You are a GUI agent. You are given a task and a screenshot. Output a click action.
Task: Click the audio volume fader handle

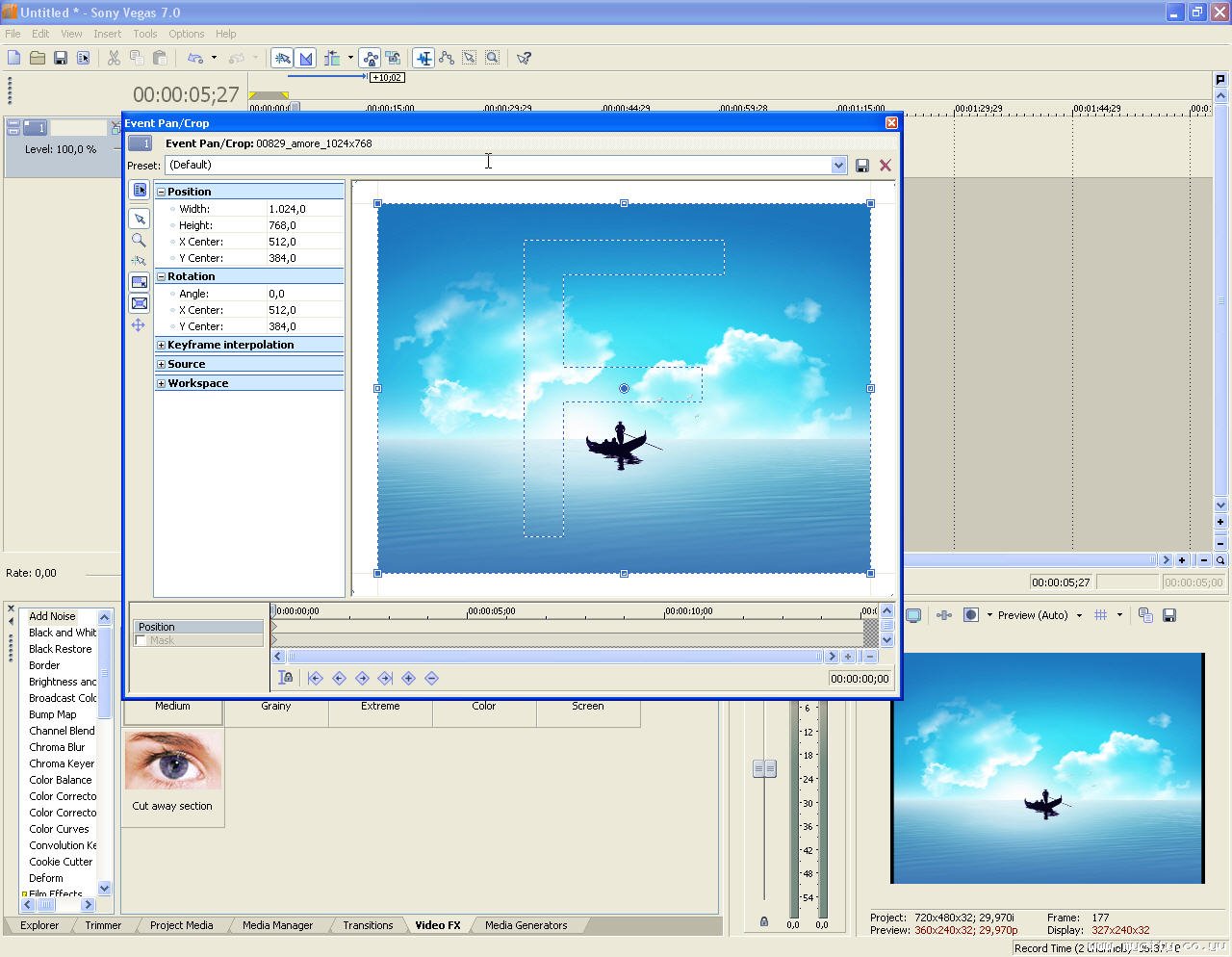coord(764,768)
